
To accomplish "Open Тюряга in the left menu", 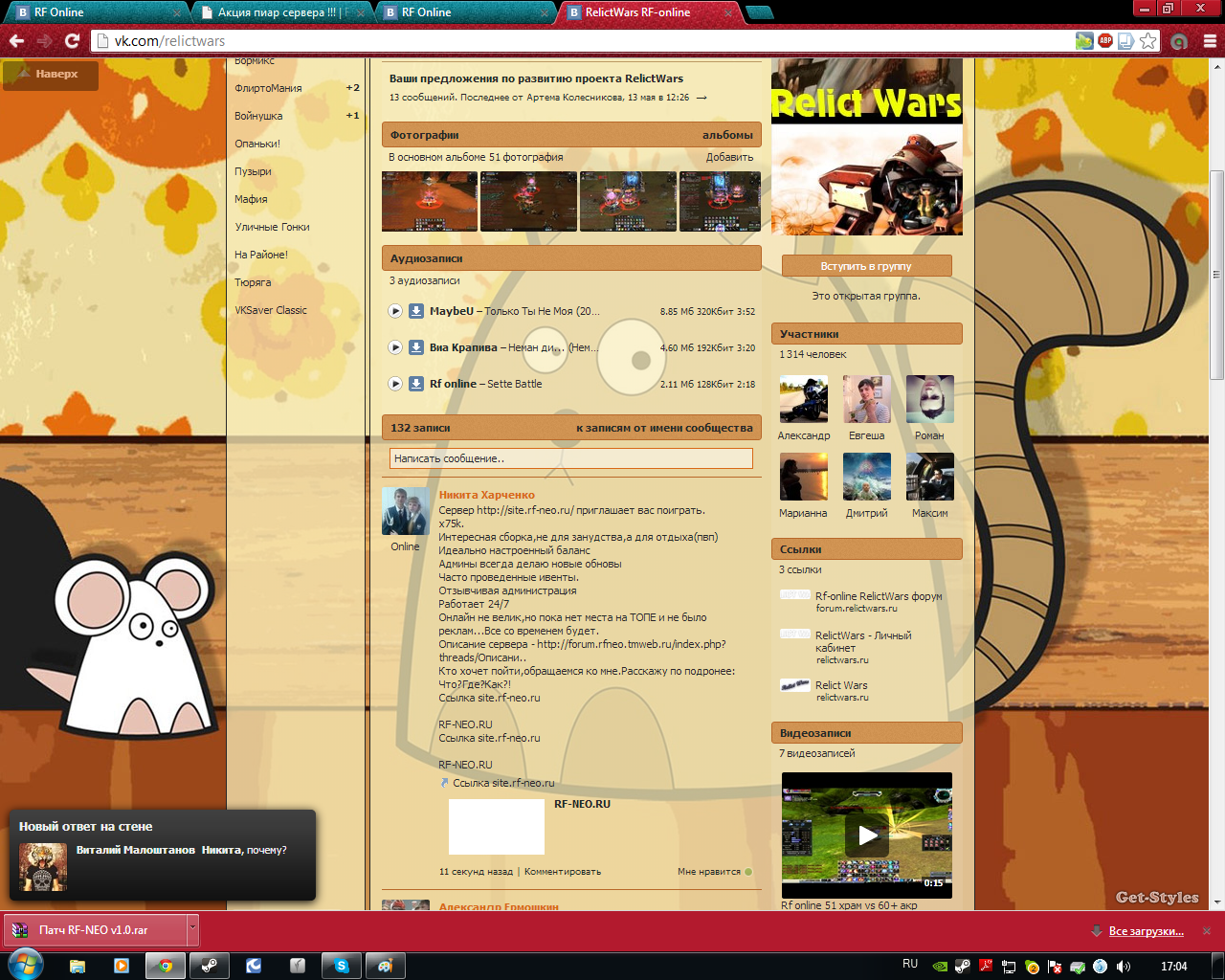I will 253,282.
